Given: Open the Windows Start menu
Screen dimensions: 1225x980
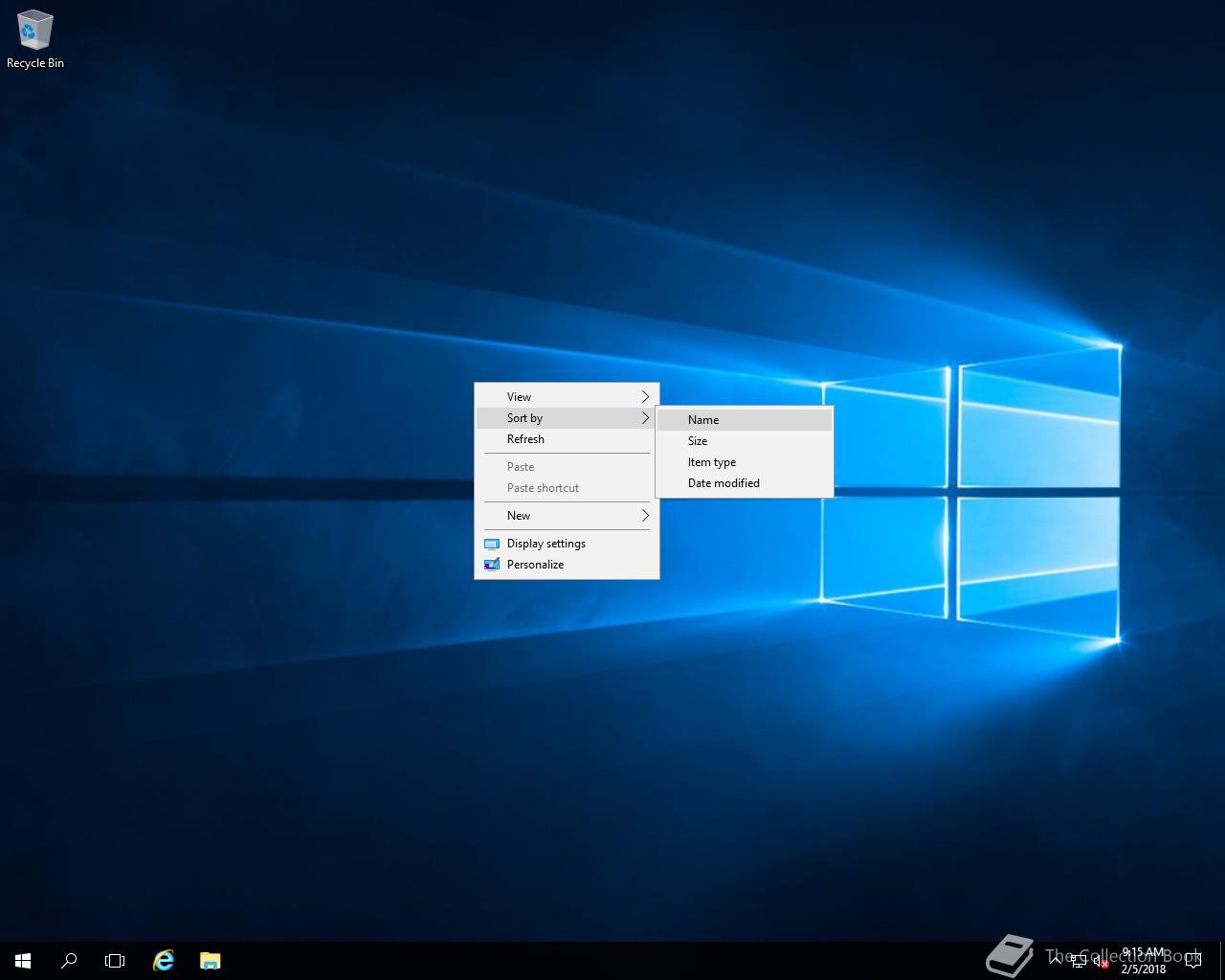Looking at the screenshot, I should 23,961.
